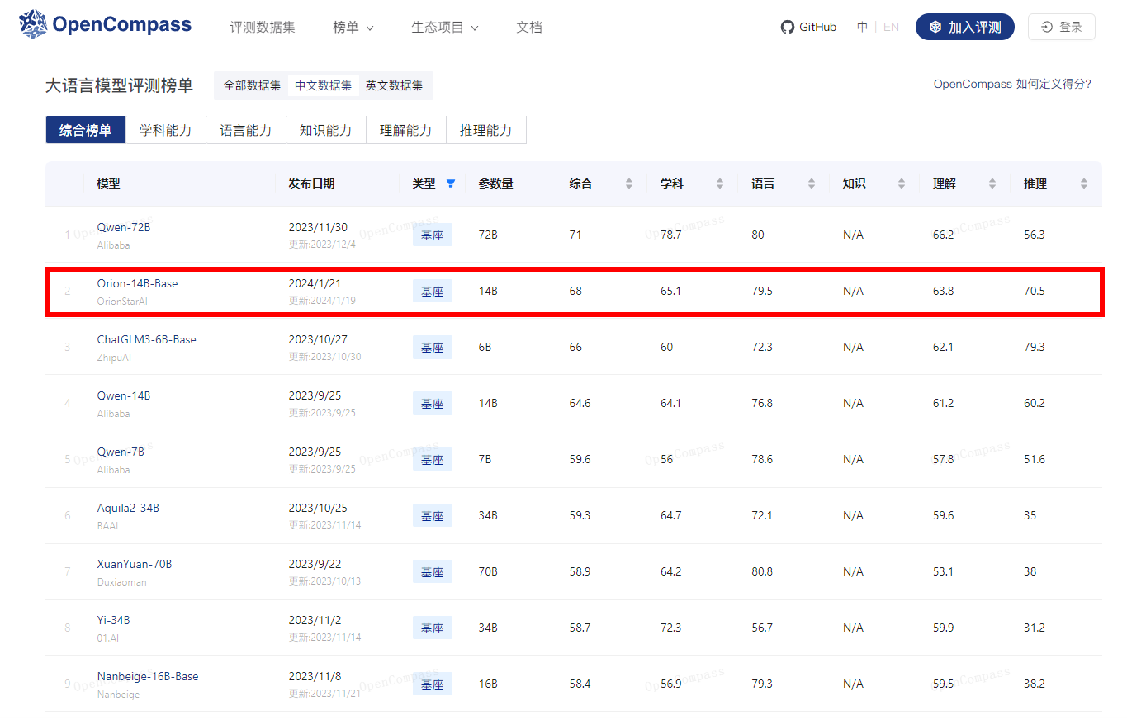Expand the 榜单 dropdown menu
This screenshot has height=719, width=1127.
tap(353, 27)
